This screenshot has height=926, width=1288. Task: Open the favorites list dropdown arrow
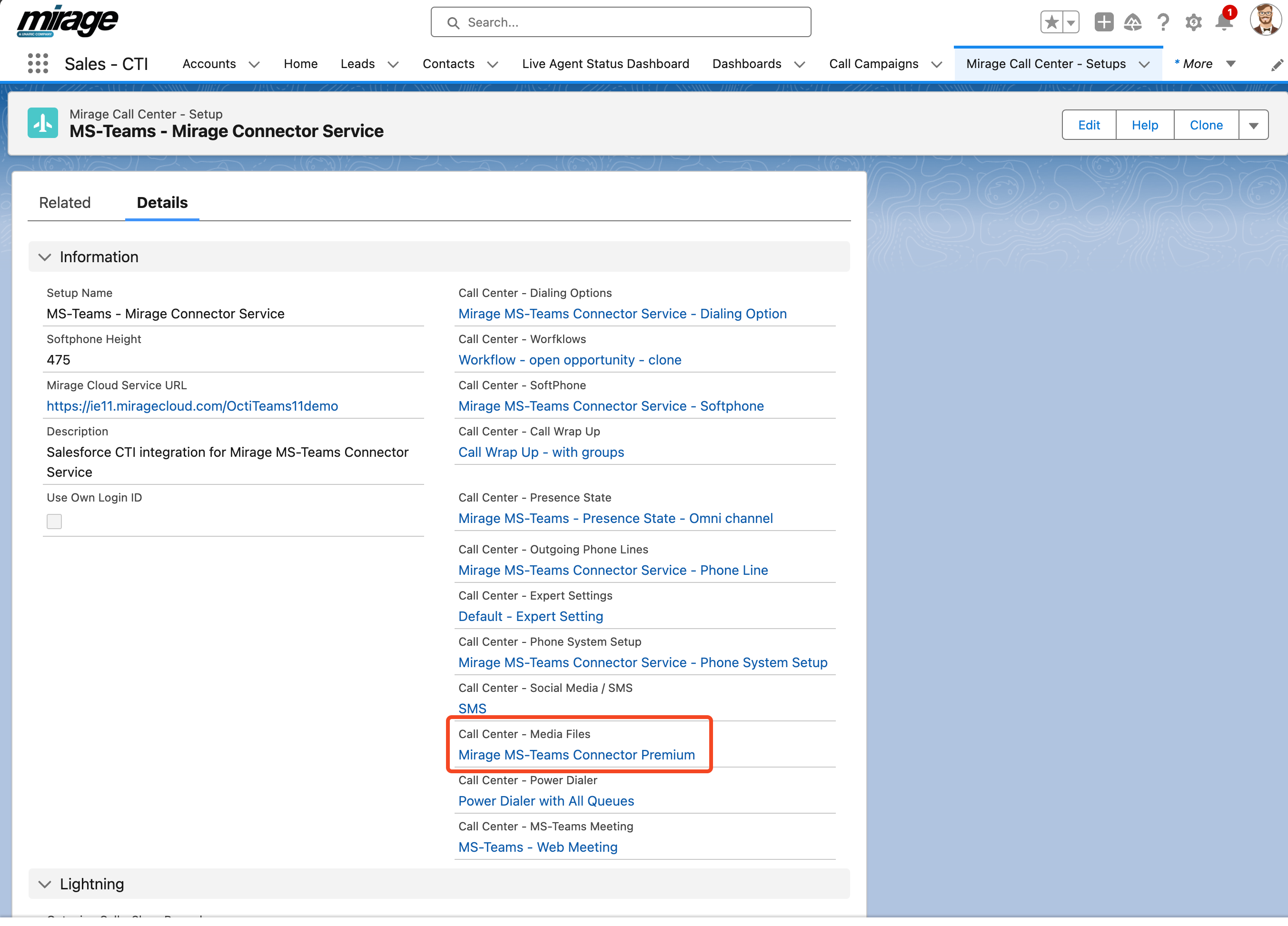coord(1070,22)
